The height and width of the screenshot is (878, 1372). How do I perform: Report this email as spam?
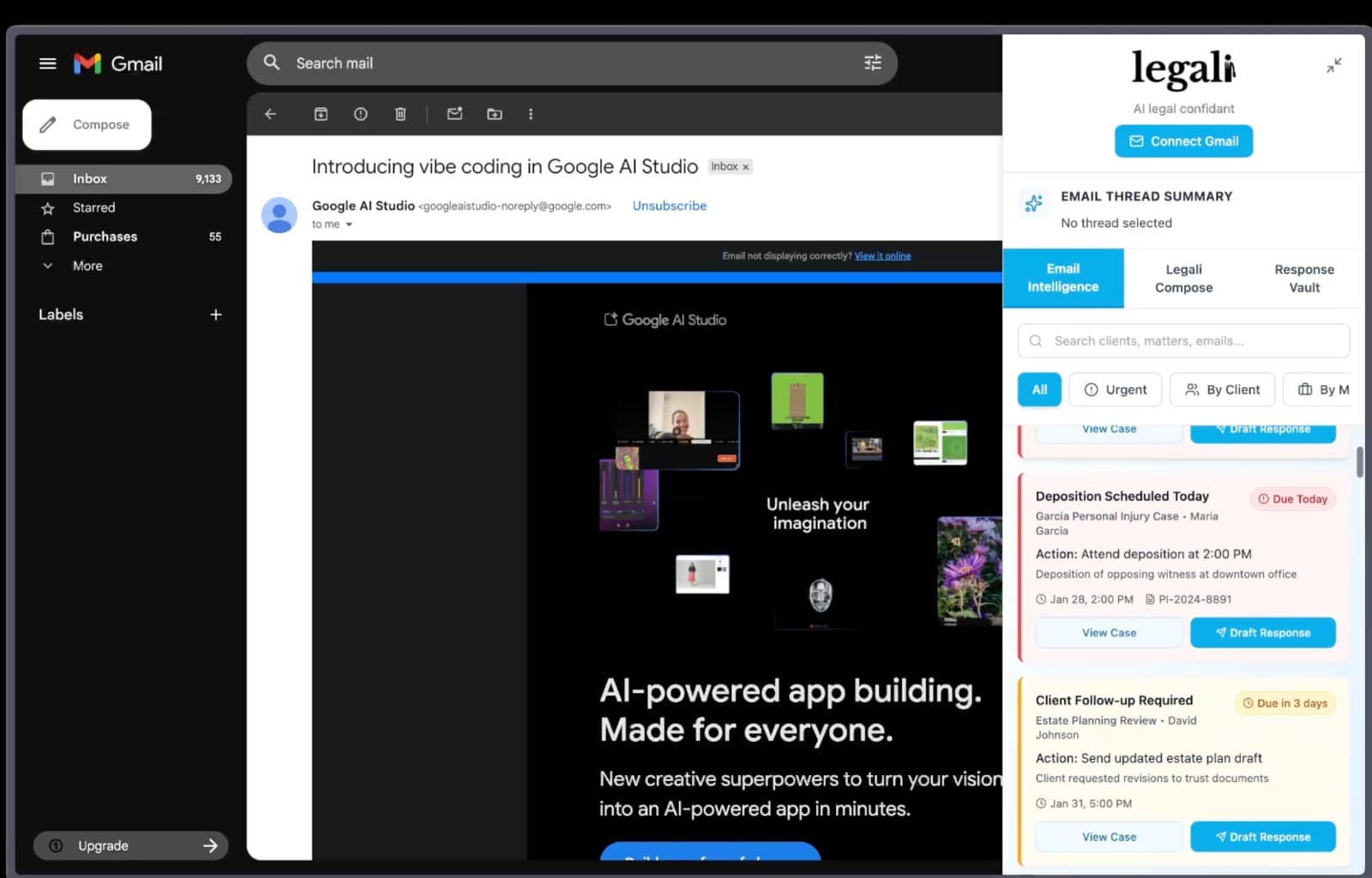(360, 113)
